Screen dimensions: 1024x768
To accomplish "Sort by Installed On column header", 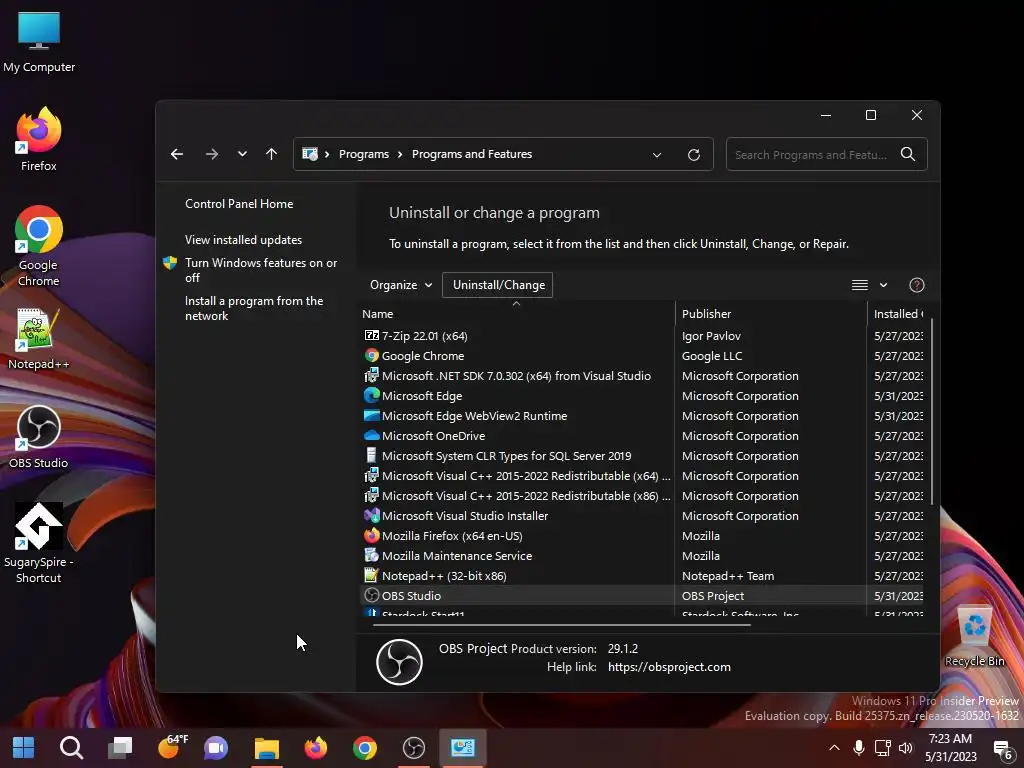I will tap(898, 313).
